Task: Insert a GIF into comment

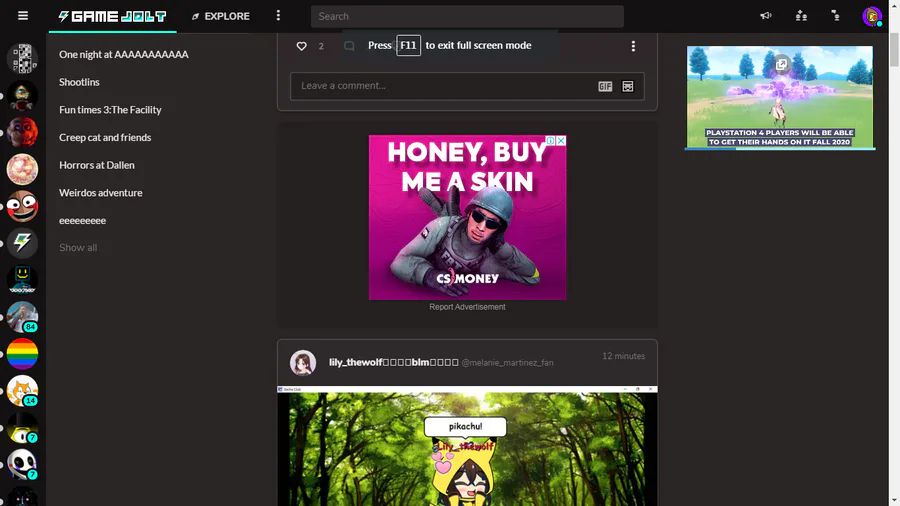Action: (x=605, y=87)
